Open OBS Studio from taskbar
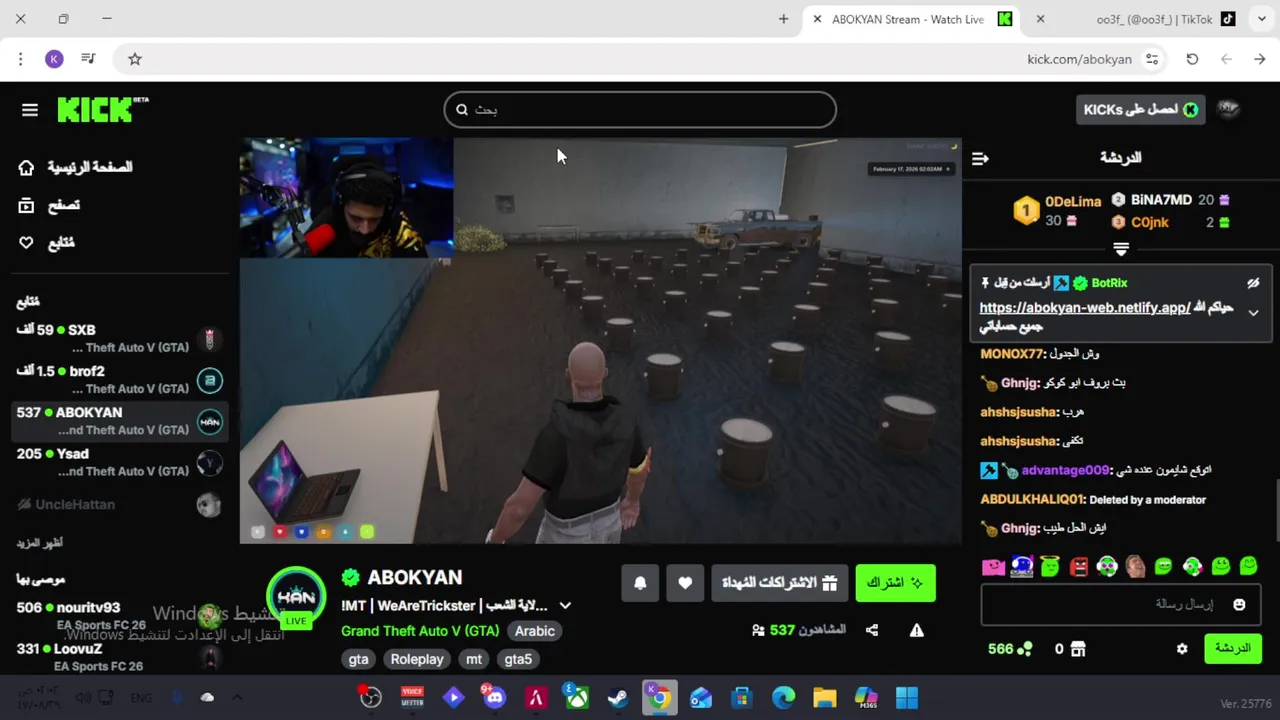Viewport: 1280px width, 720px height. coord(371,697)
